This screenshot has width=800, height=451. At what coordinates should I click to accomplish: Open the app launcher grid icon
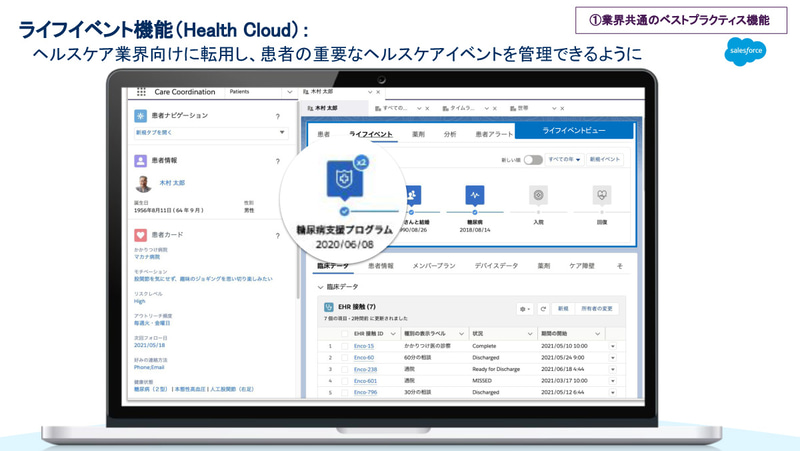click(141, 92)
